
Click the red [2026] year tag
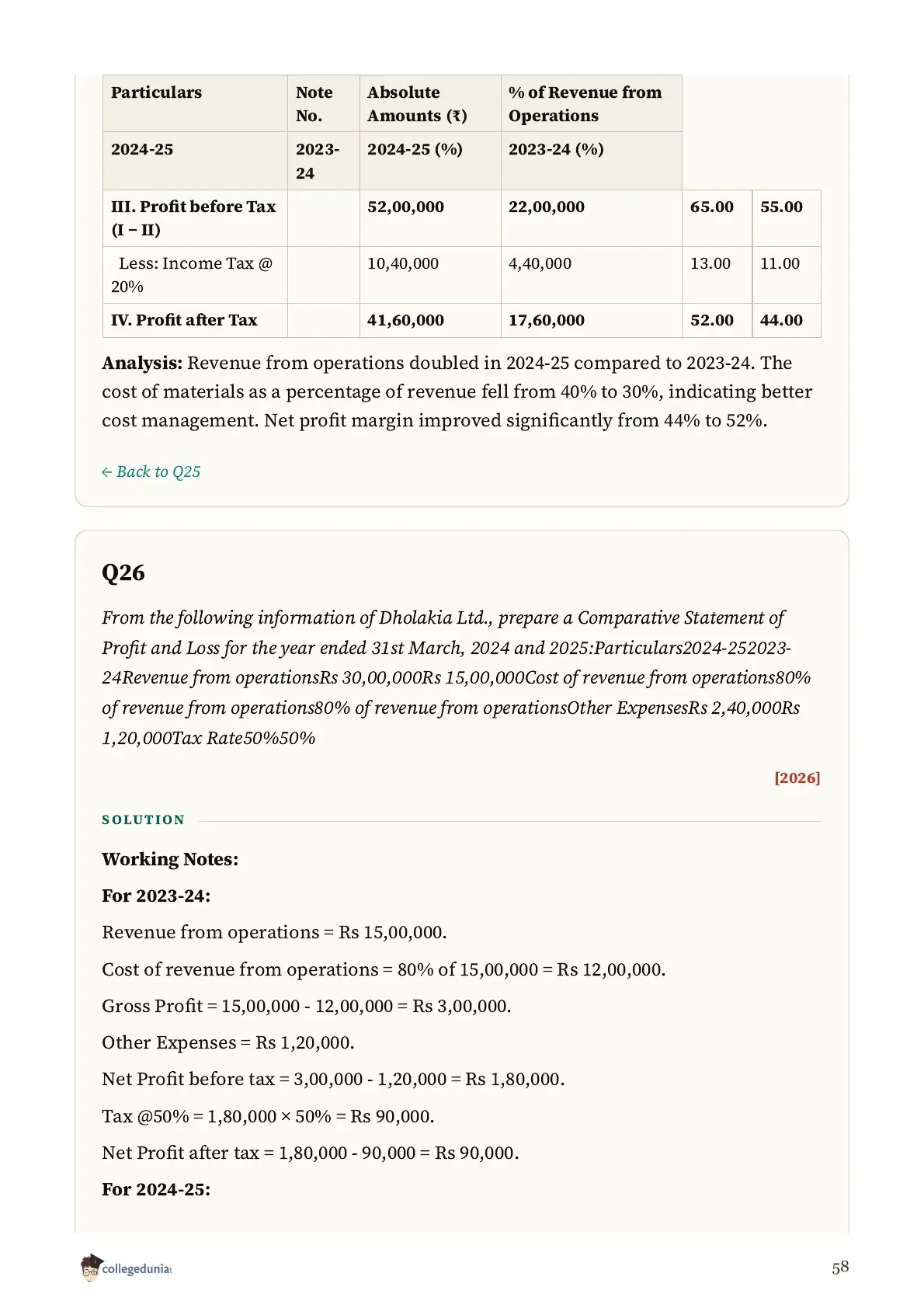[x=797, y=777]
